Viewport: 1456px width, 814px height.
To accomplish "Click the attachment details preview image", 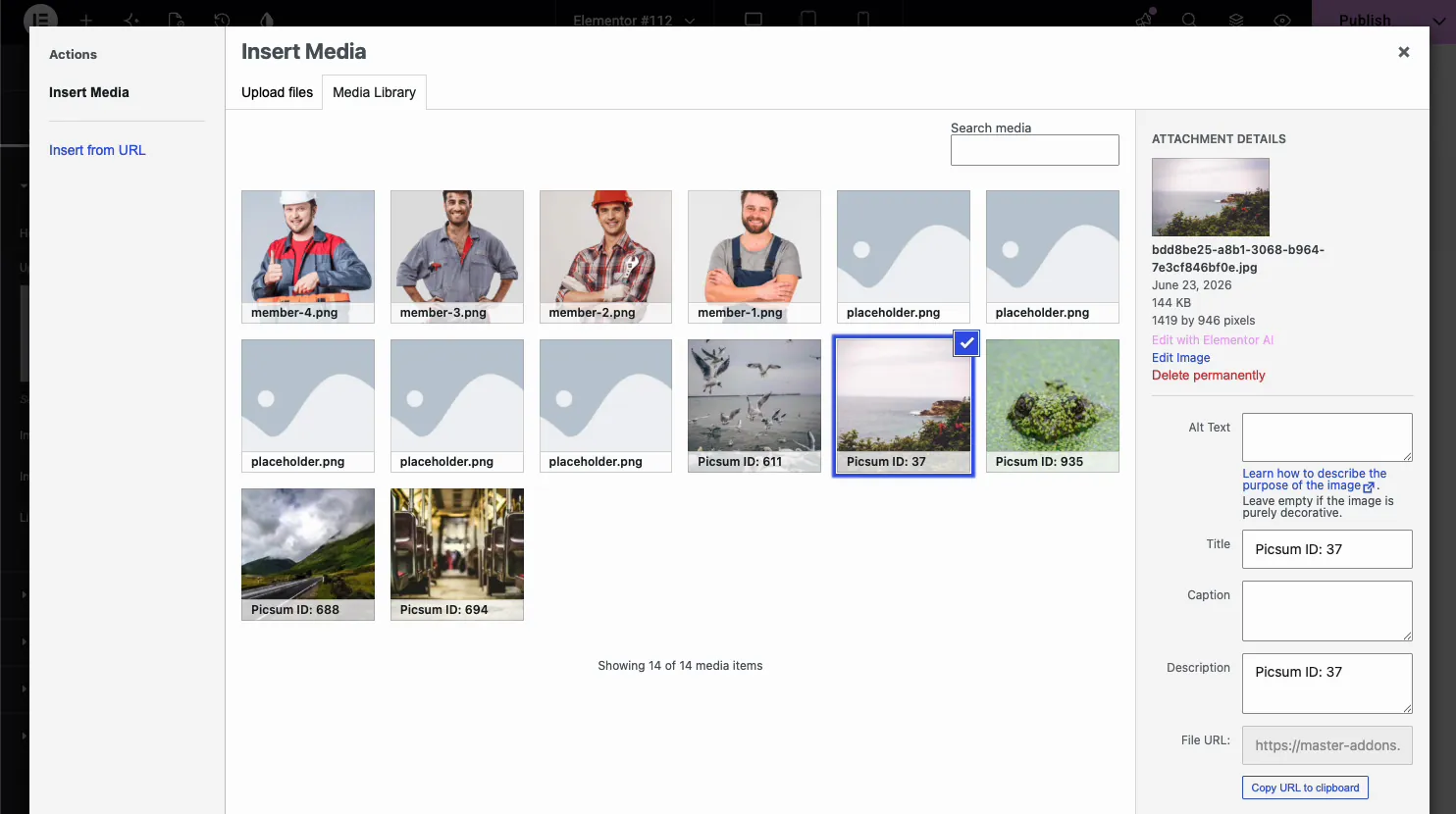I will click(x=1211, y=197).
